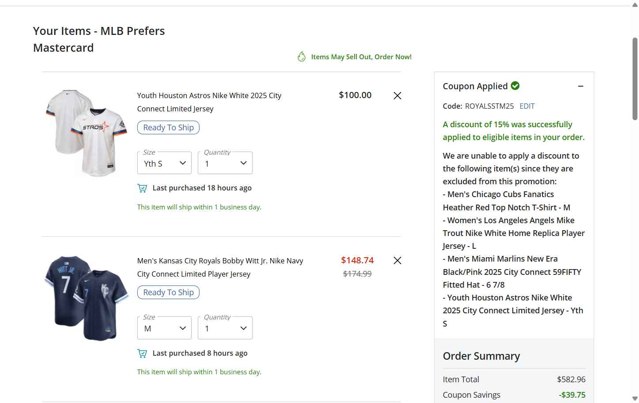Click the green coupon applied checkmark icon
This screenshot has width=639, height=403.
click(x=515, y=86)
